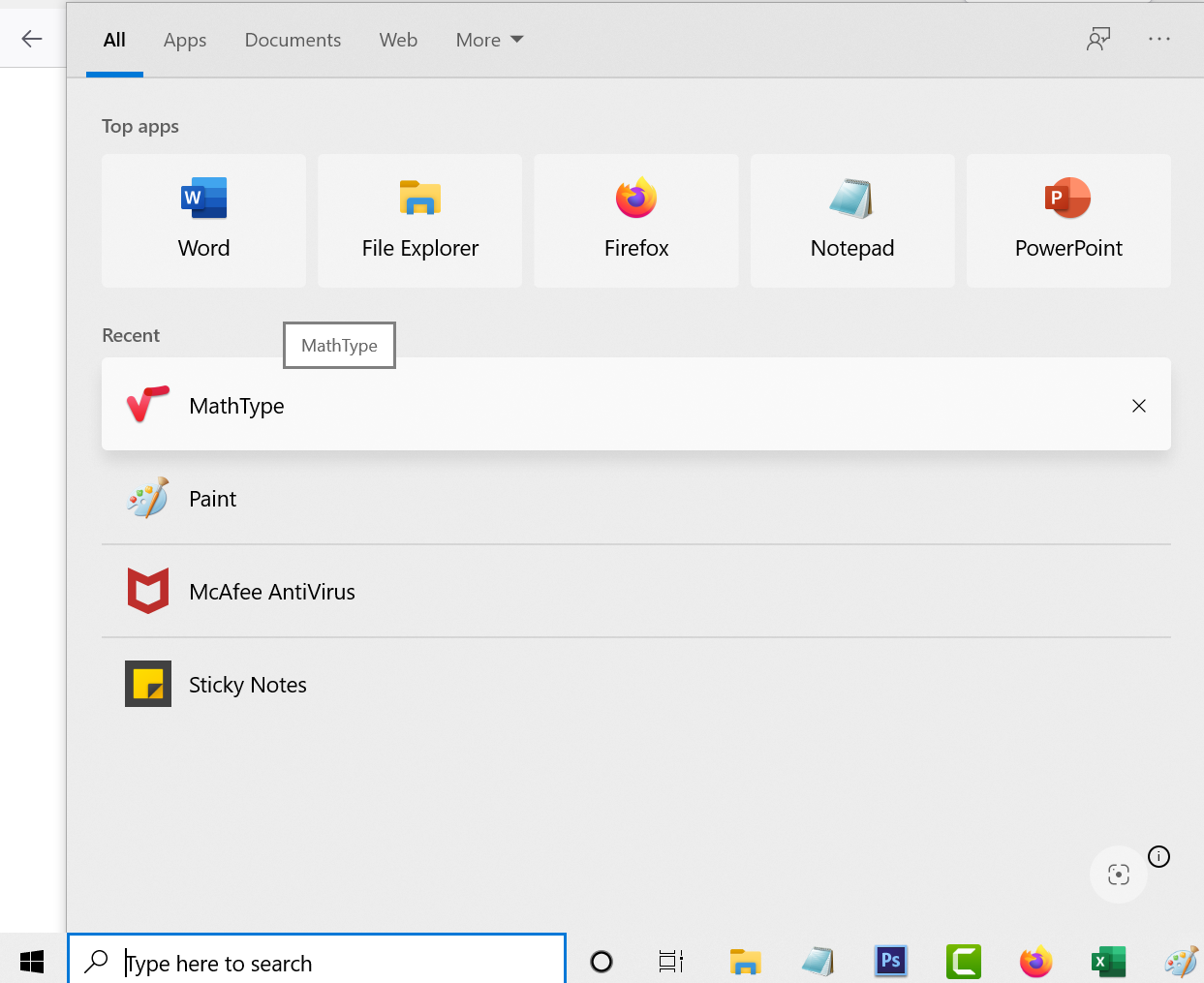Screen dimensions: 1204x983
Task: Open Word from Top apps
Action: pos(203,221)
